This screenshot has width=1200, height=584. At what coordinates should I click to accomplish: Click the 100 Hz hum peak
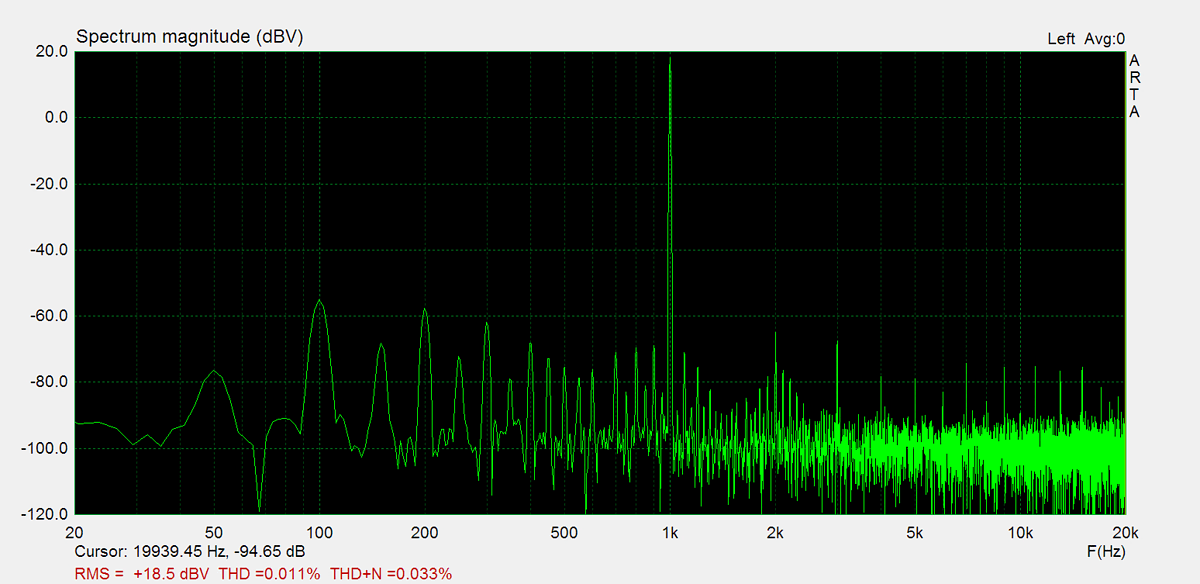click(319, 301)
